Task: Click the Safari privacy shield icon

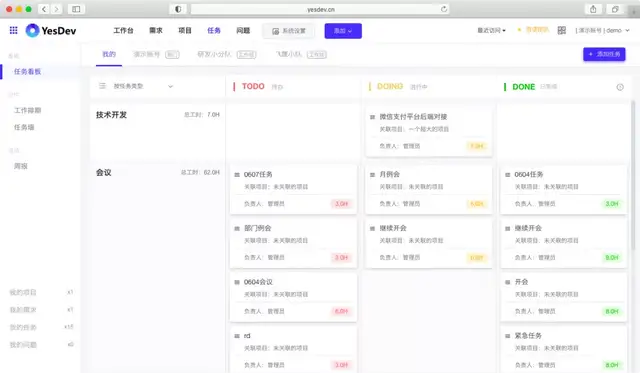Action: pyautogui.click(x=178, y=9)
